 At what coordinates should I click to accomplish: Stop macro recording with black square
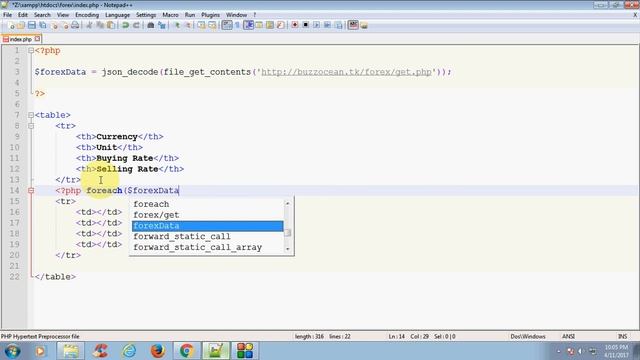(305, 25)
